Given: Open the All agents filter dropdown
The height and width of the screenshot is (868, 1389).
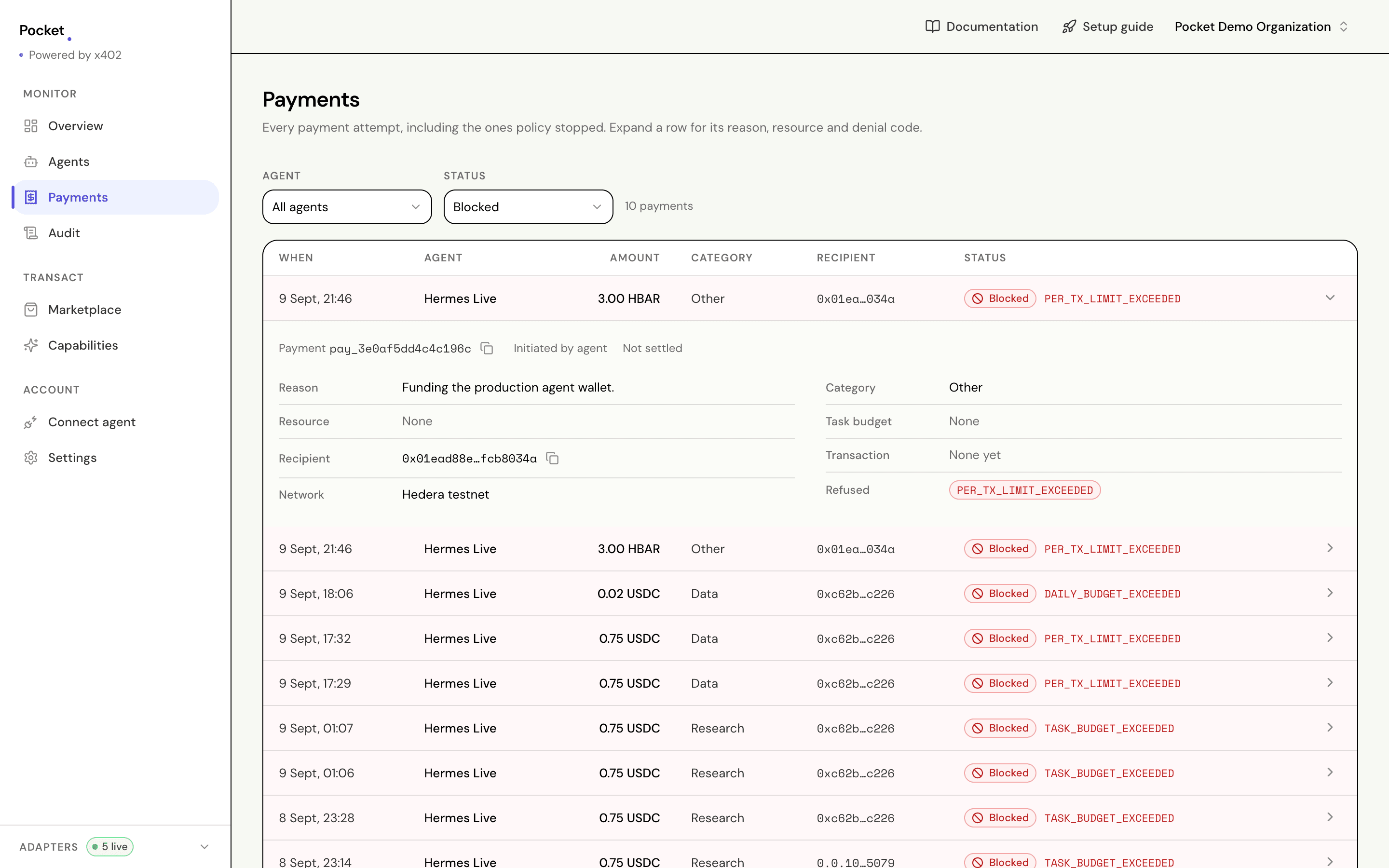Looking at the screenshot, I should coord(347,207).
